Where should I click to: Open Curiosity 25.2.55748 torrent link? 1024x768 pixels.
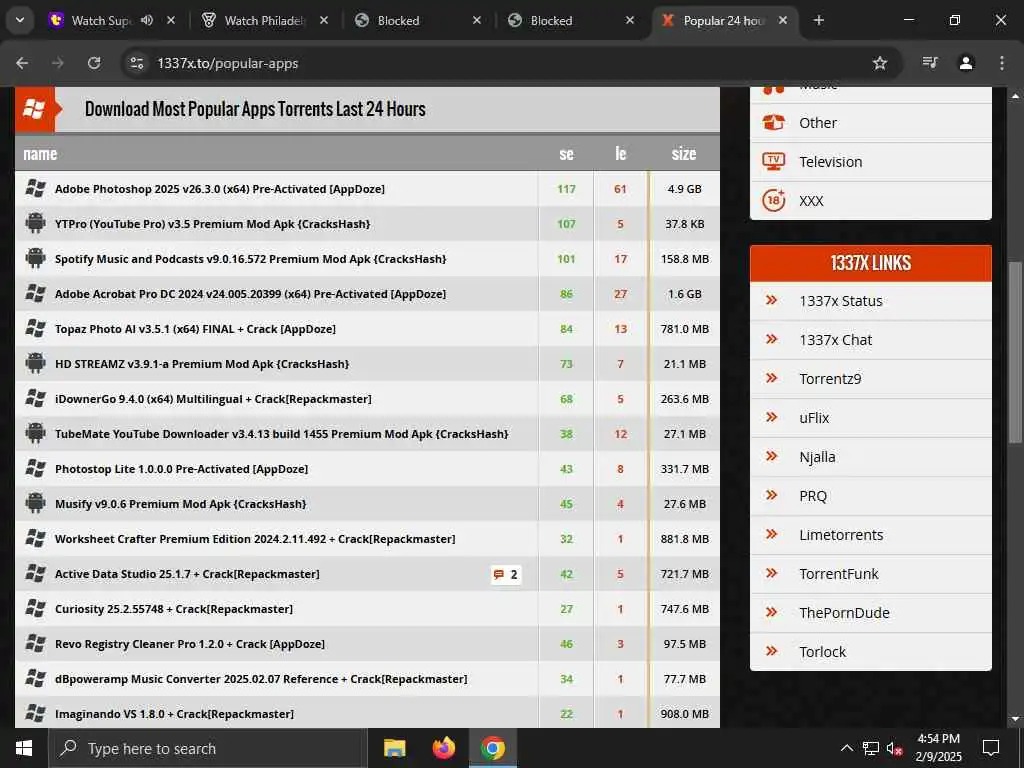click(x=174, y=609)
